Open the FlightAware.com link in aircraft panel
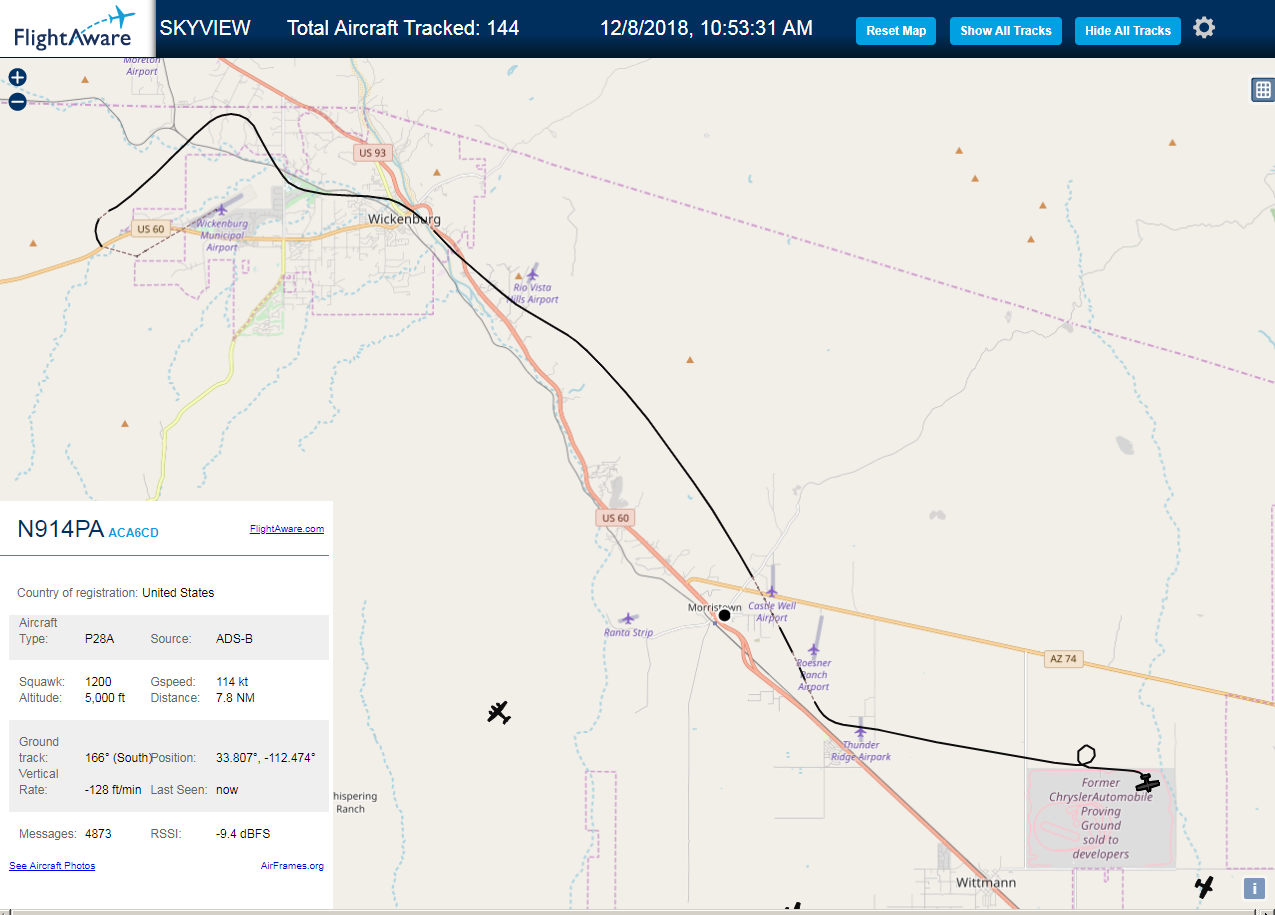 coord(287,529)
